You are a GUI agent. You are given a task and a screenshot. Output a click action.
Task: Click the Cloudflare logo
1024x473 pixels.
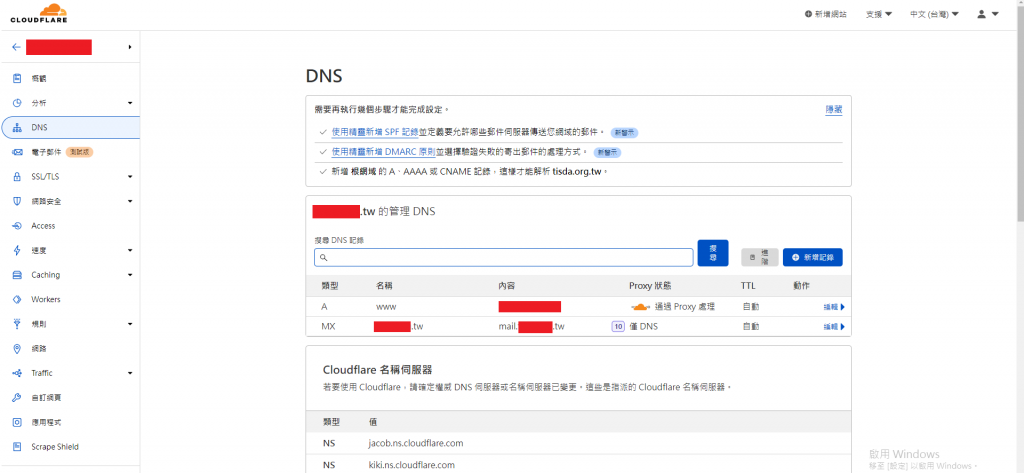click(39, 13)
